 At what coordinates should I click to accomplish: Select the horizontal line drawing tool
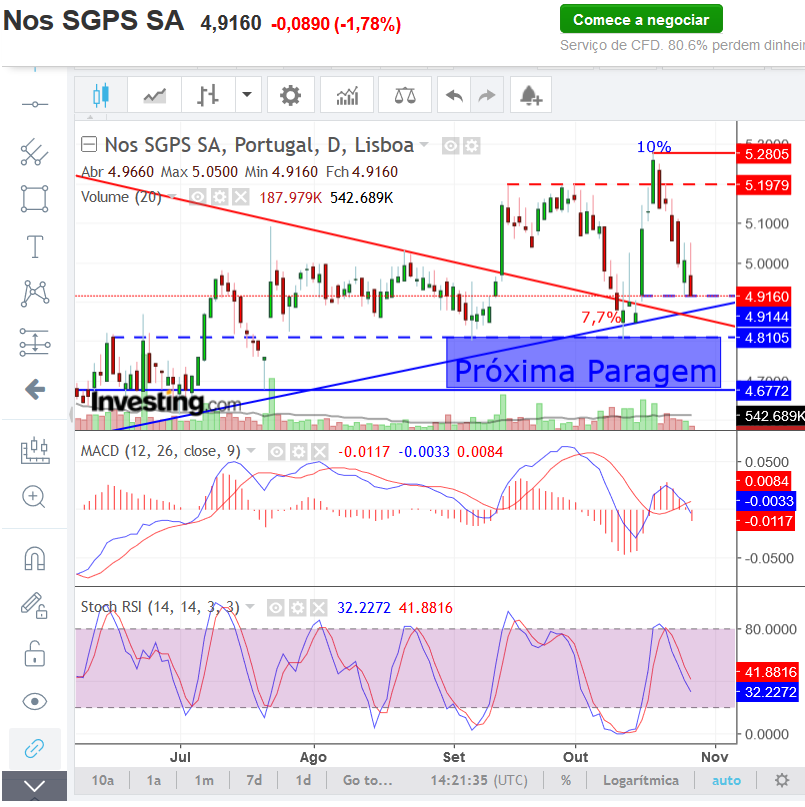click(x=35, y=104)
